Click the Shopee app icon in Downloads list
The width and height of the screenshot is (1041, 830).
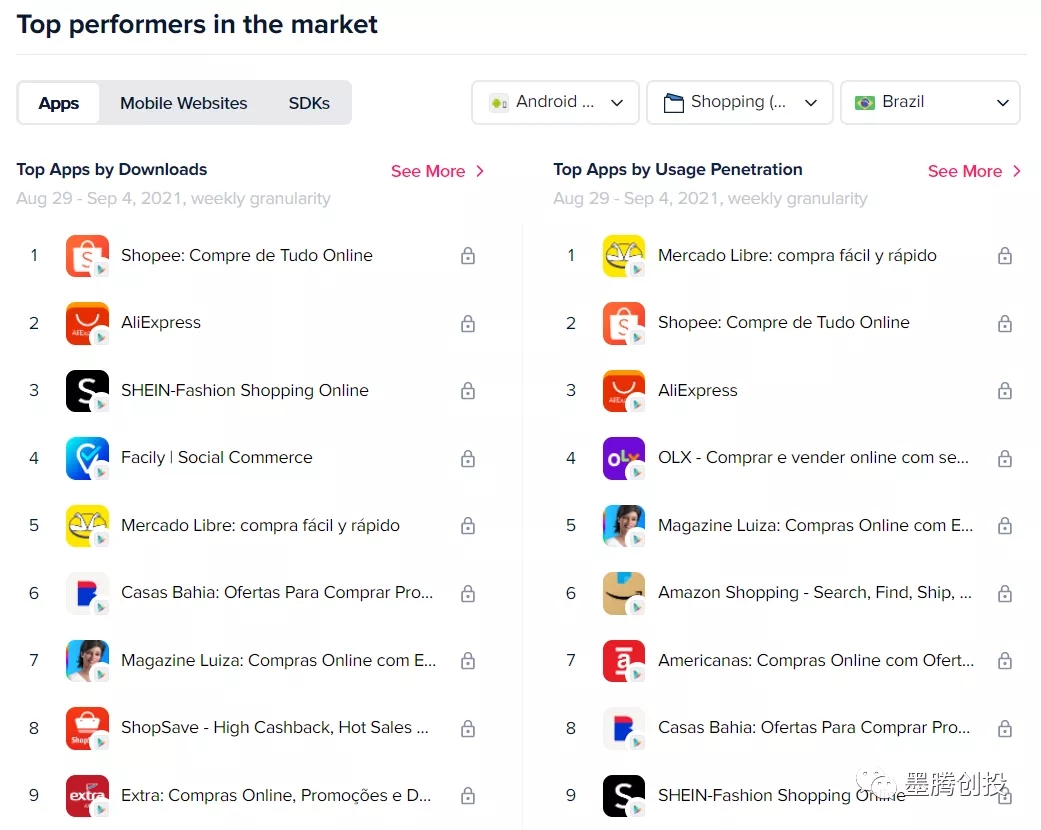click(87, 256)
